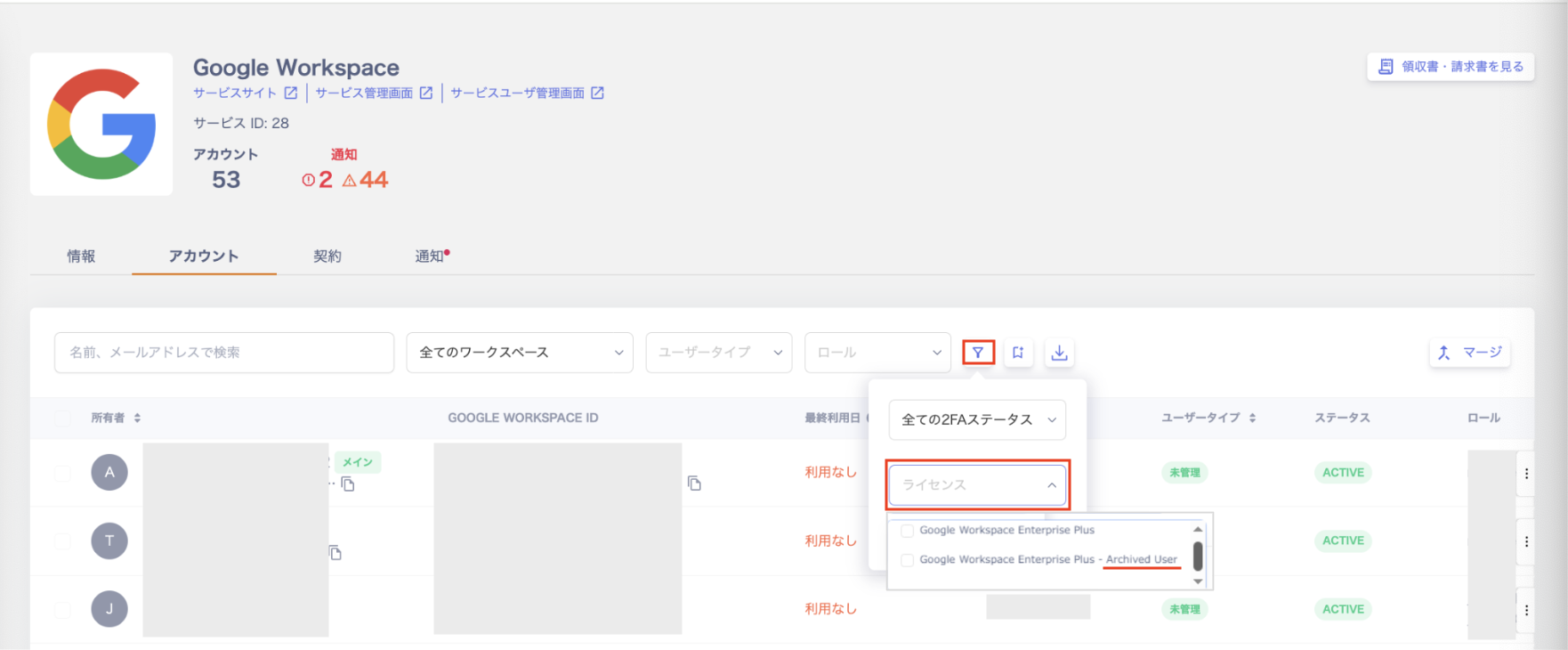Viewport: 1568px width, 650px height.
Task: Focus the 名前、メールアドレスで検索 search field
Action: click(224, 353)
